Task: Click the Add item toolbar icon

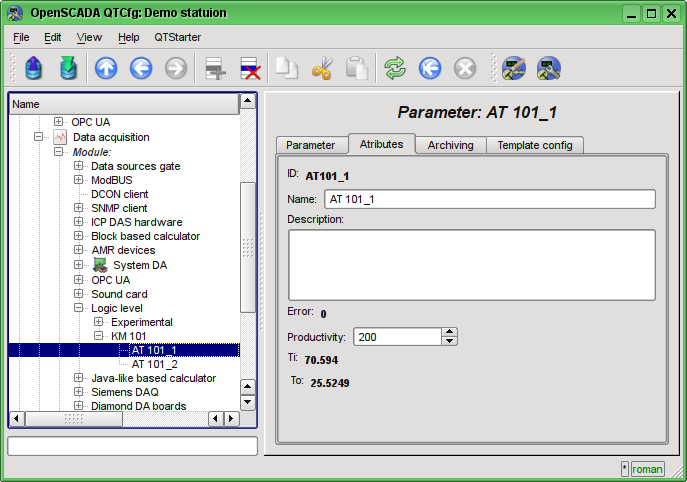Action: pos(215,68)
